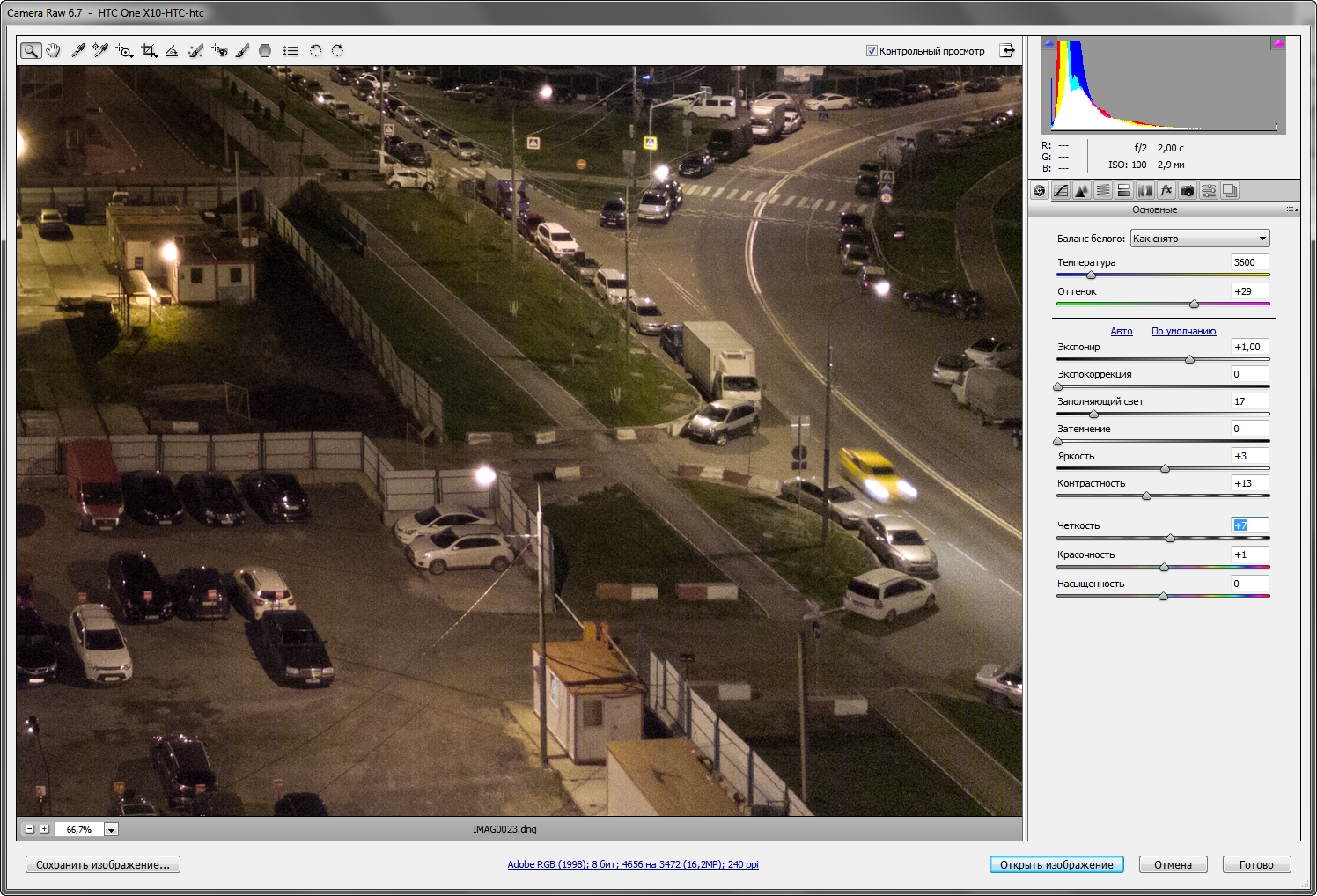
Task: Open the Баланс белого dropdown
Action: [x=1200, y=239]
